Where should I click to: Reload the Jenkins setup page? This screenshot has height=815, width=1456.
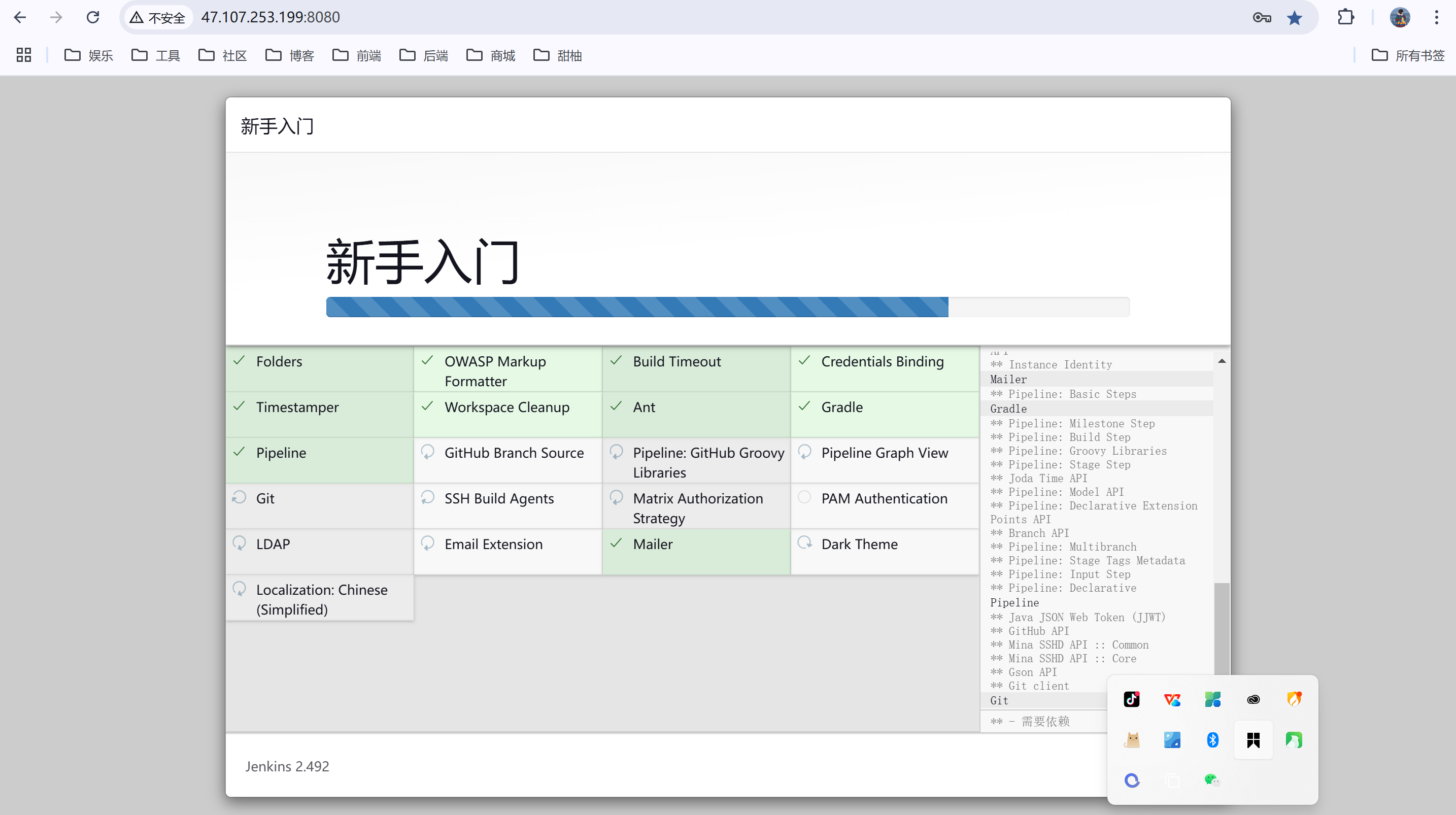coord(93,18)
